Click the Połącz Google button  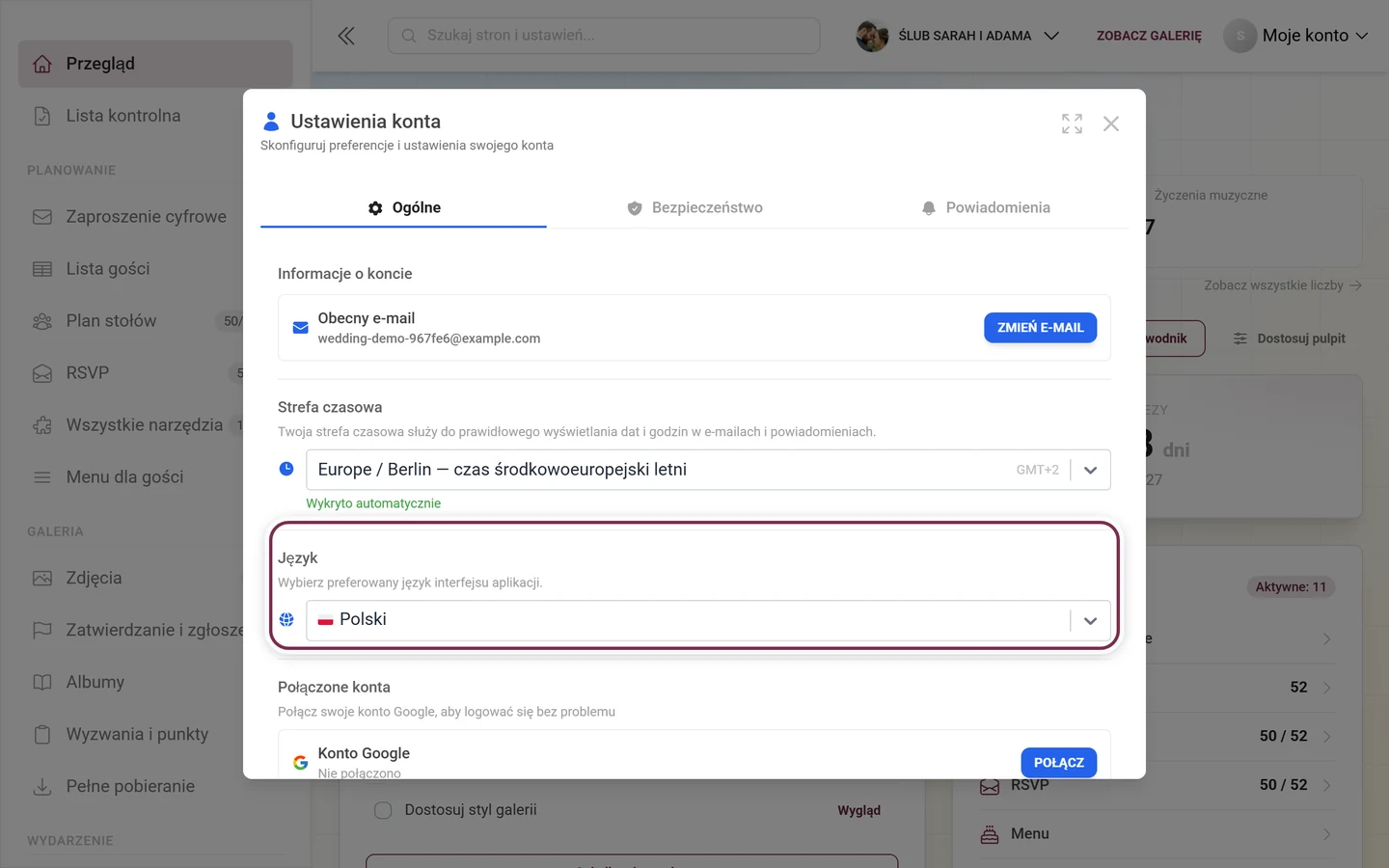click(x=1058, y=763)
